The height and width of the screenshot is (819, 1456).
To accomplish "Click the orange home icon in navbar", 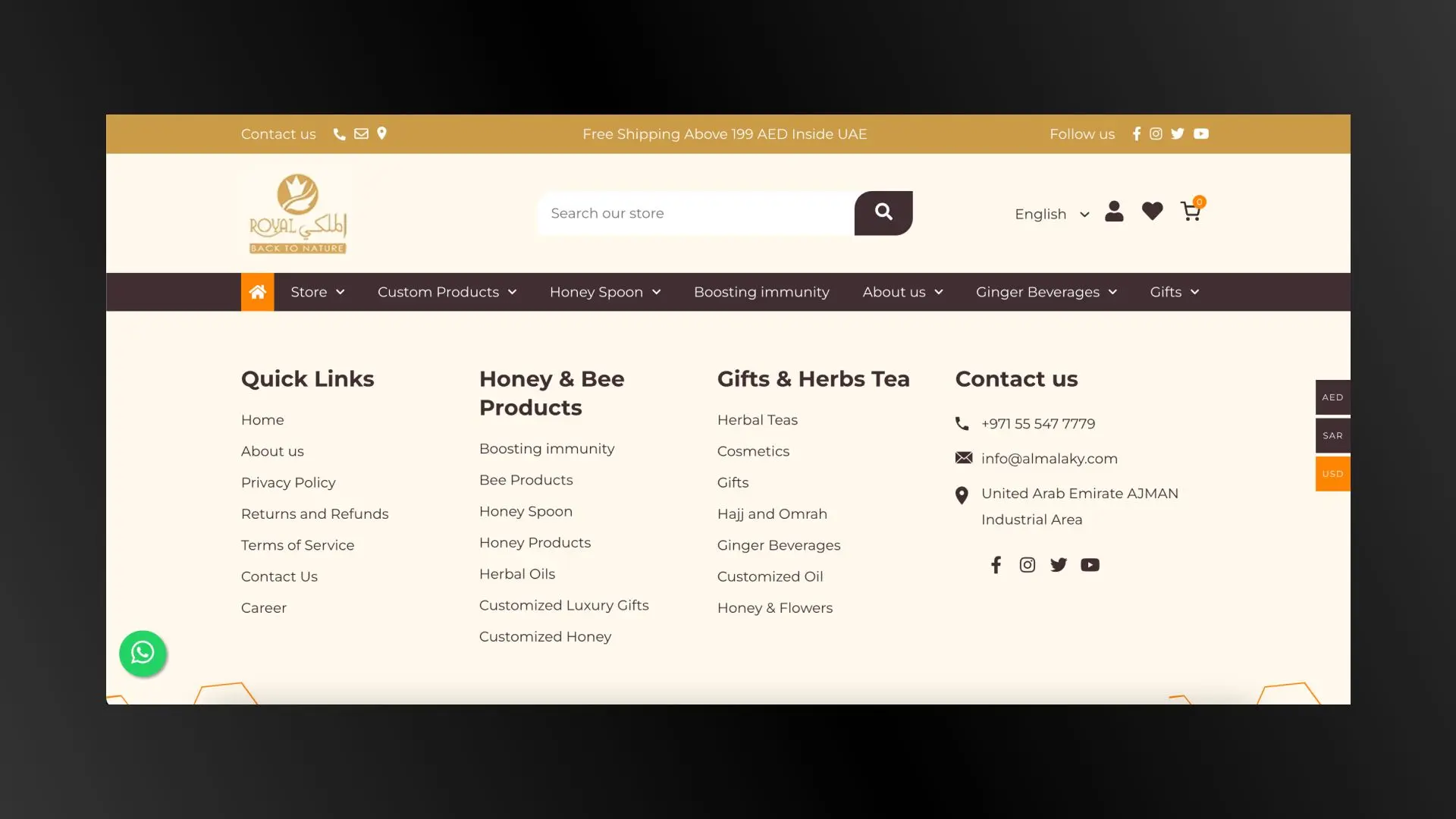I will (257, 292).
